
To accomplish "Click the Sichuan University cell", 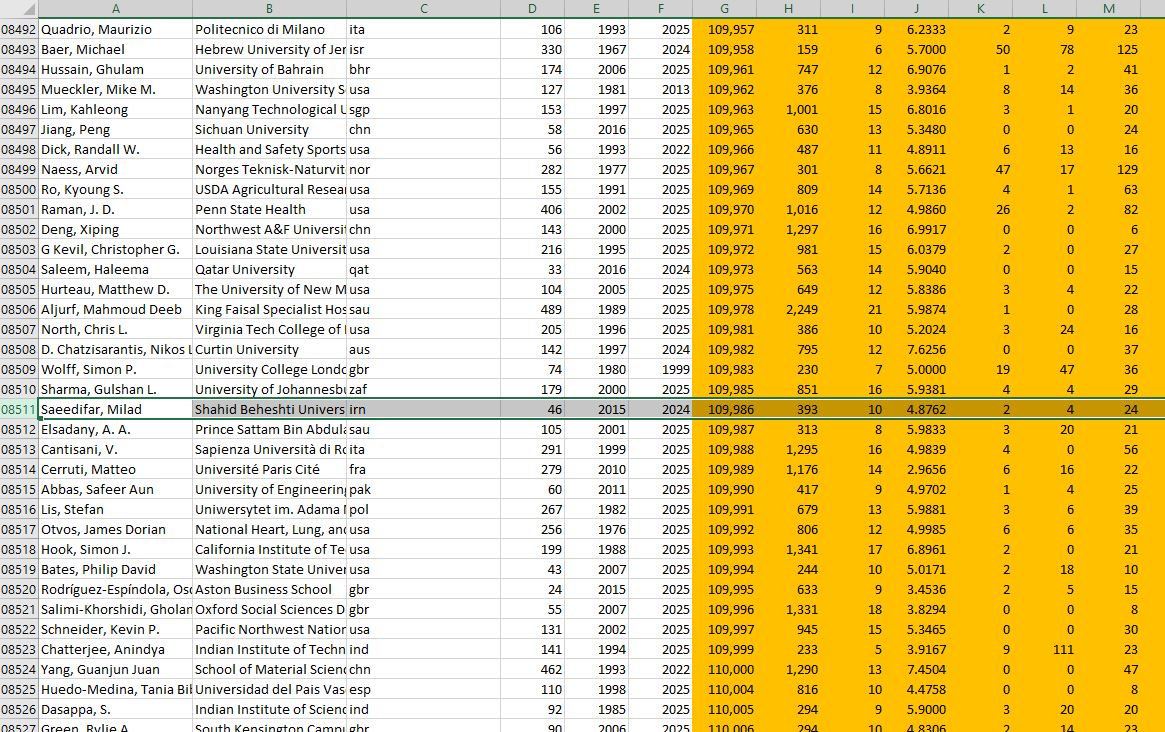I will click(268, 129).
